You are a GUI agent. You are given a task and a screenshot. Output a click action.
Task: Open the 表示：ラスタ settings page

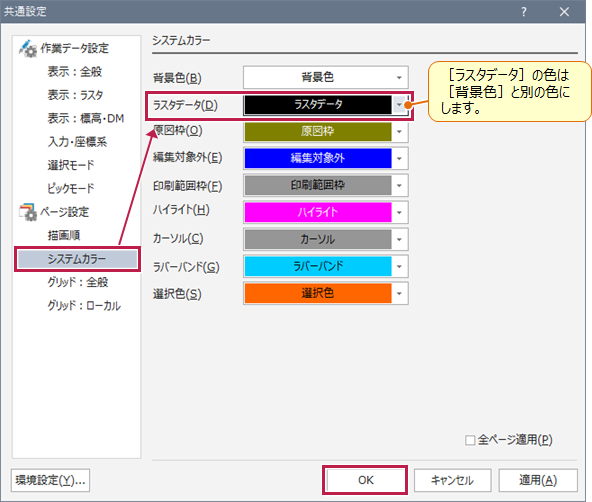75,95
